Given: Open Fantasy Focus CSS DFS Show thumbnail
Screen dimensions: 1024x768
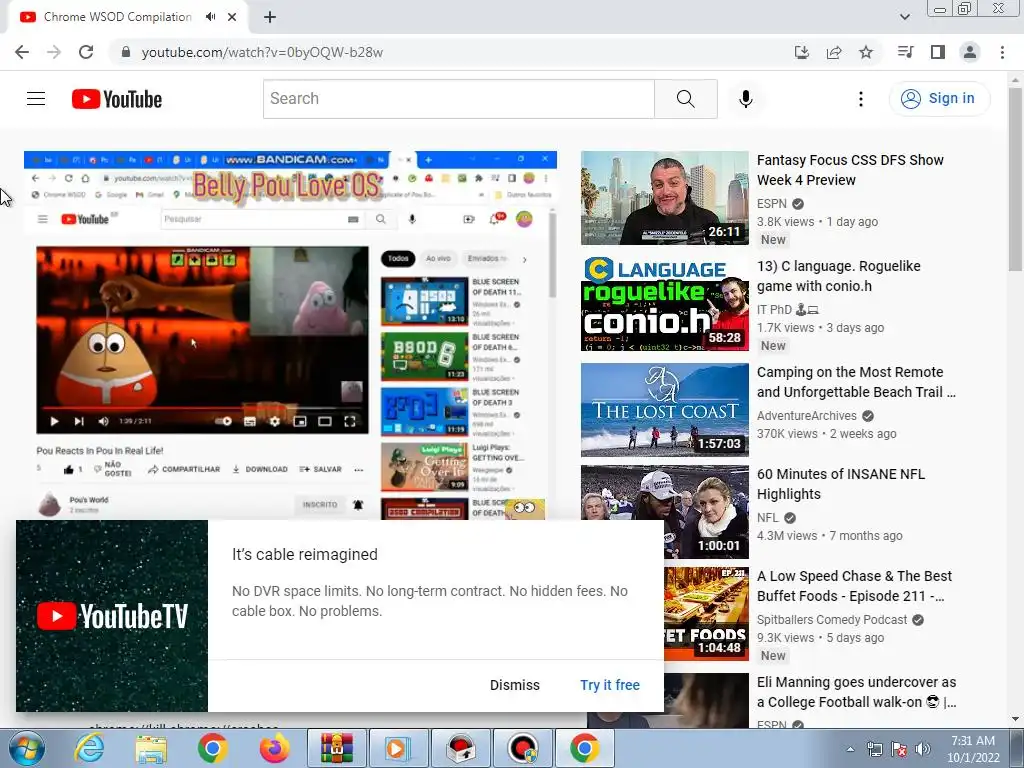Looking at the screenshot, I should 665,198.
